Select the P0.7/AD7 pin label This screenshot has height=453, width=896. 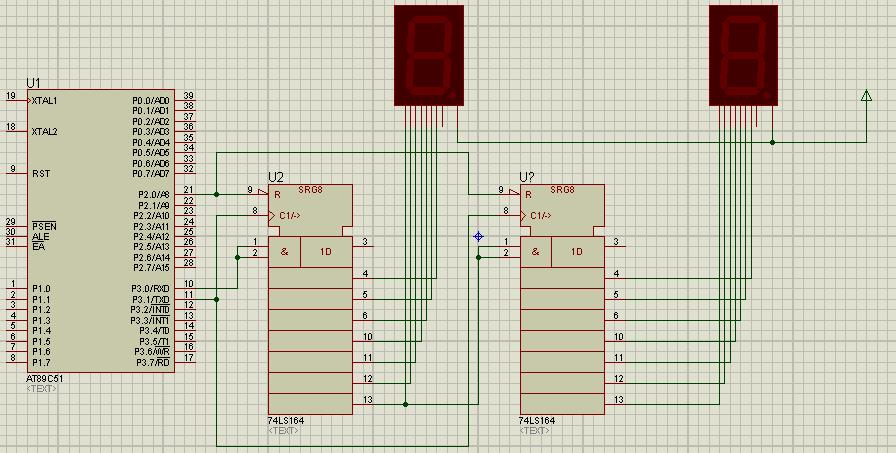click(x=151, y=173)
